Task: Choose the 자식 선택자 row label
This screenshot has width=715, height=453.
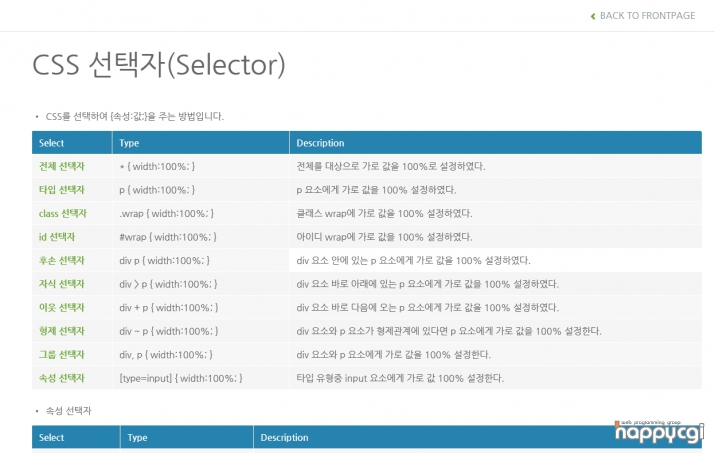Action: tap(62, 284)
